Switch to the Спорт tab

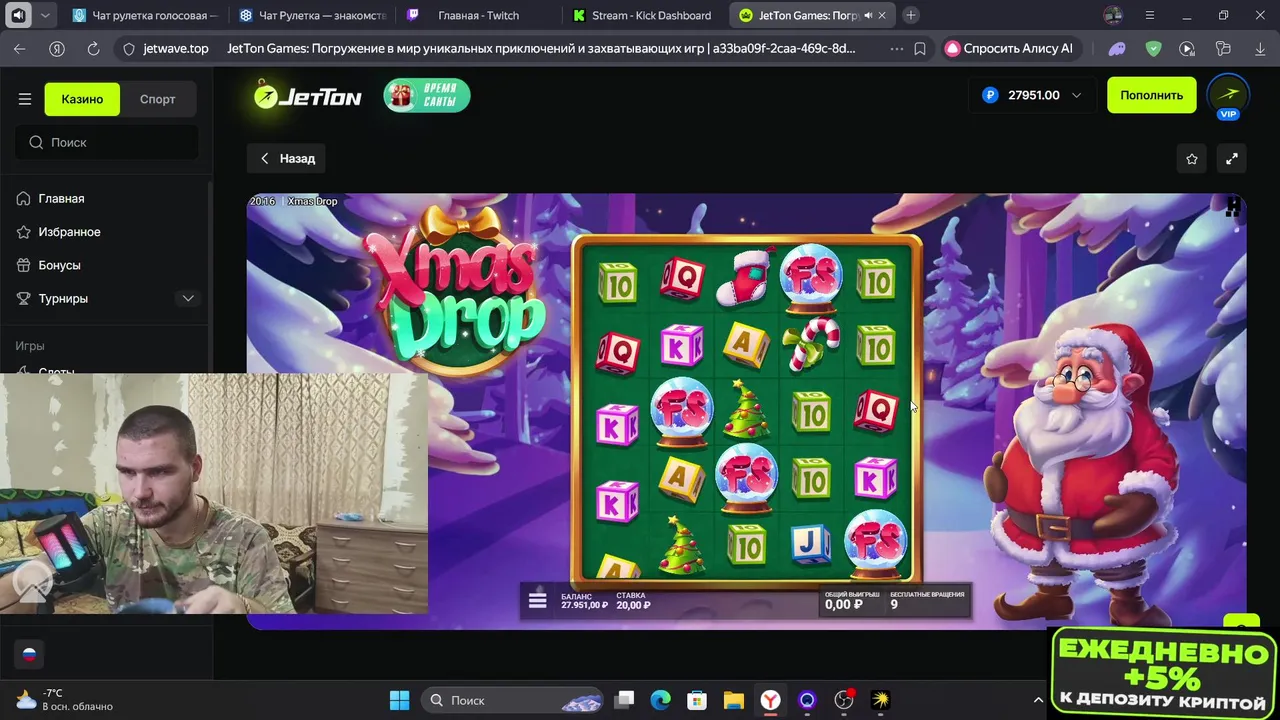(x=158, y=99)
